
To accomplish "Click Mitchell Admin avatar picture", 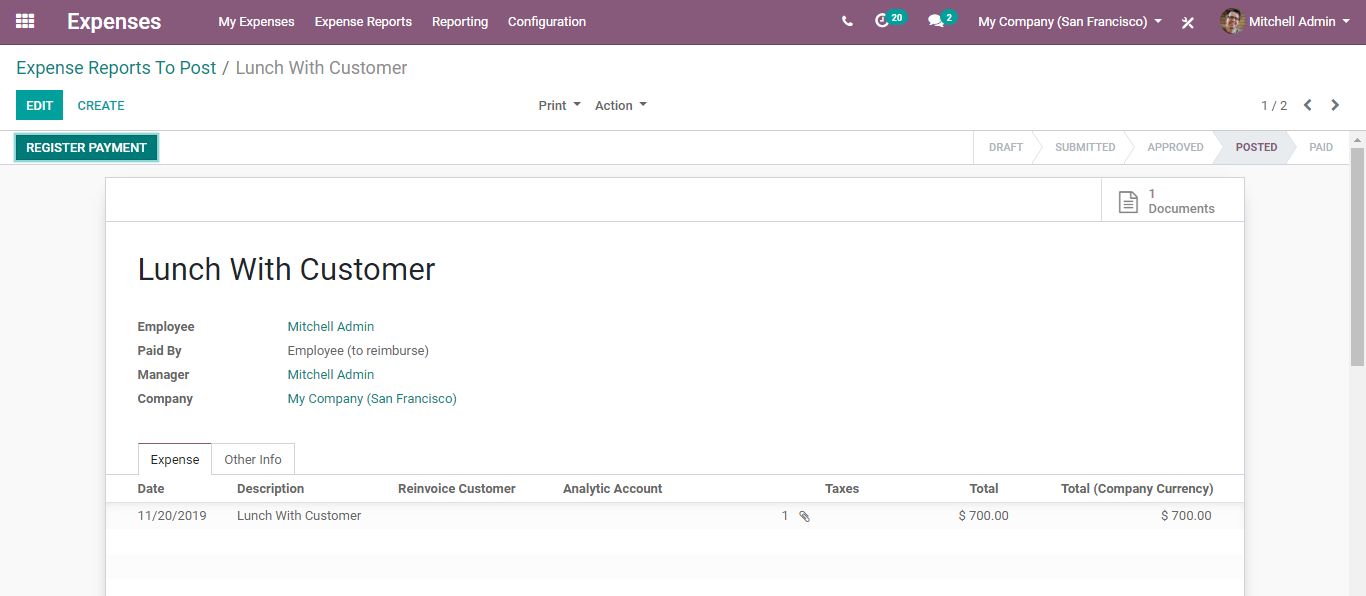I will (1232, 21).
